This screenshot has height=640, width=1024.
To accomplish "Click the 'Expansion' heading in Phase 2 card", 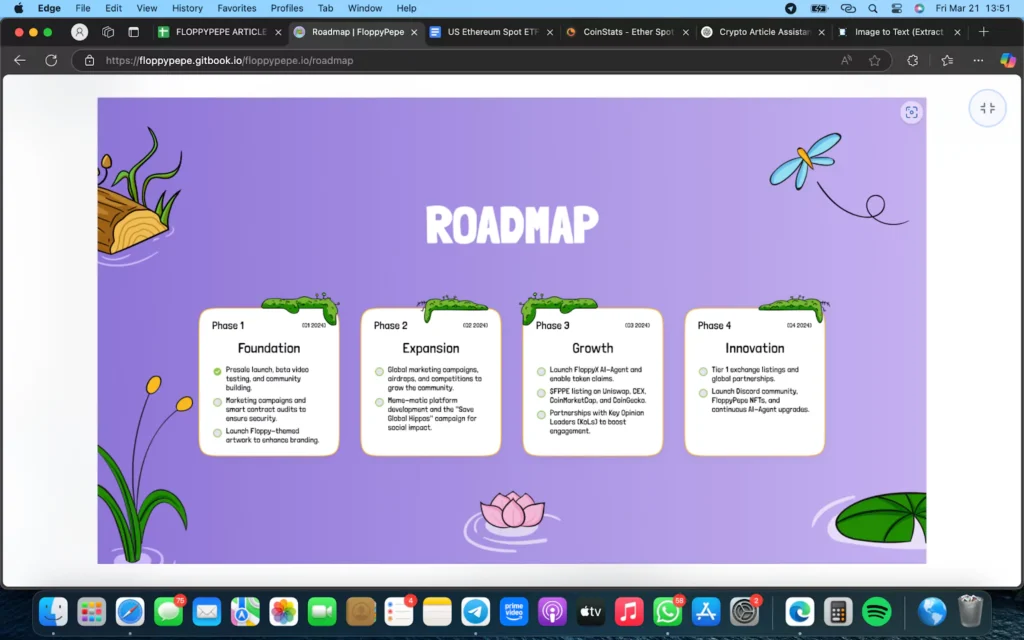I will (x=431, y=348).
